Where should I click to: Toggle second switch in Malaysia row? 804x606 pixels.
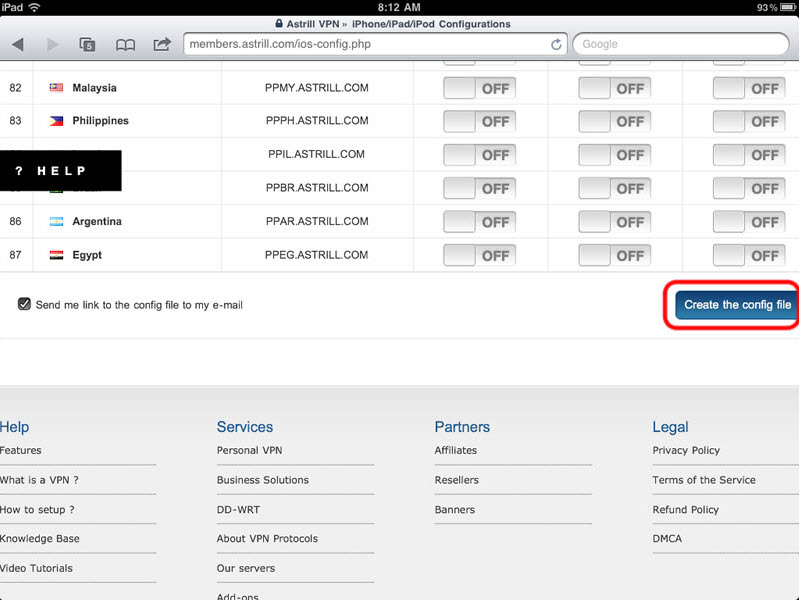coord(614,88)
